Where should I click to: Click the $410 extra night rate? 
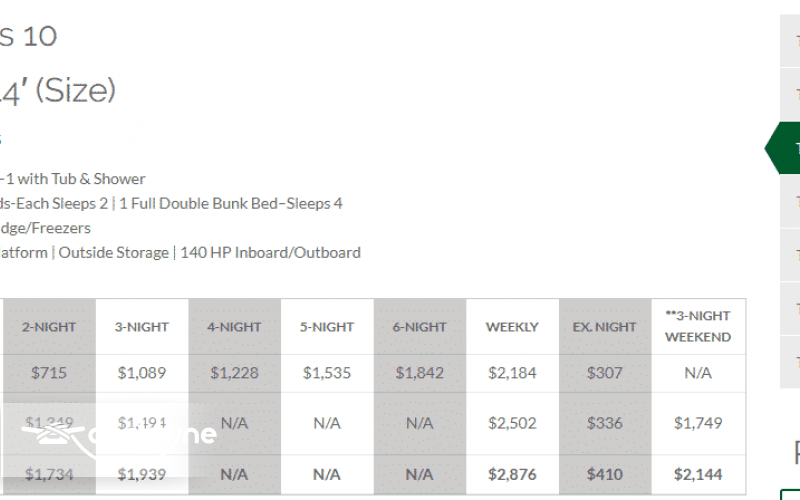pyautogui.click(x=605, y=474)
